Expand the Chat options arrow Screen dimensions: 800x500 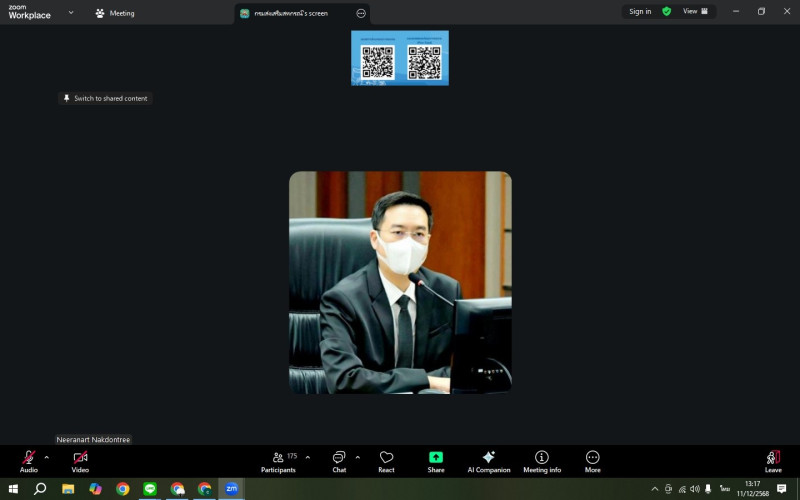click(357, 457)
